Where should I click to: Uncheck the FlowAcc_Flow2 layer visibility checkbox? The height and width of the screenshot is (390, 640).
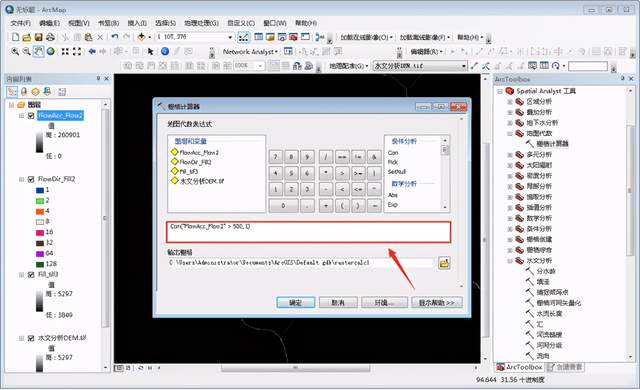click(31, 116)
